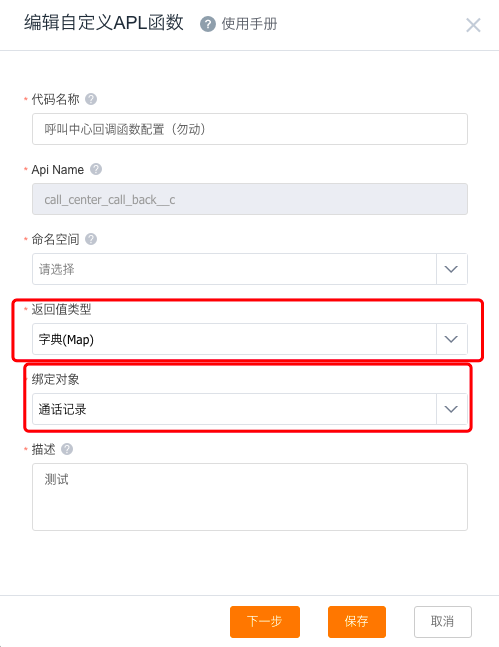Click the 代码名称 text field

pyautogui.click(x=250, y=129)
